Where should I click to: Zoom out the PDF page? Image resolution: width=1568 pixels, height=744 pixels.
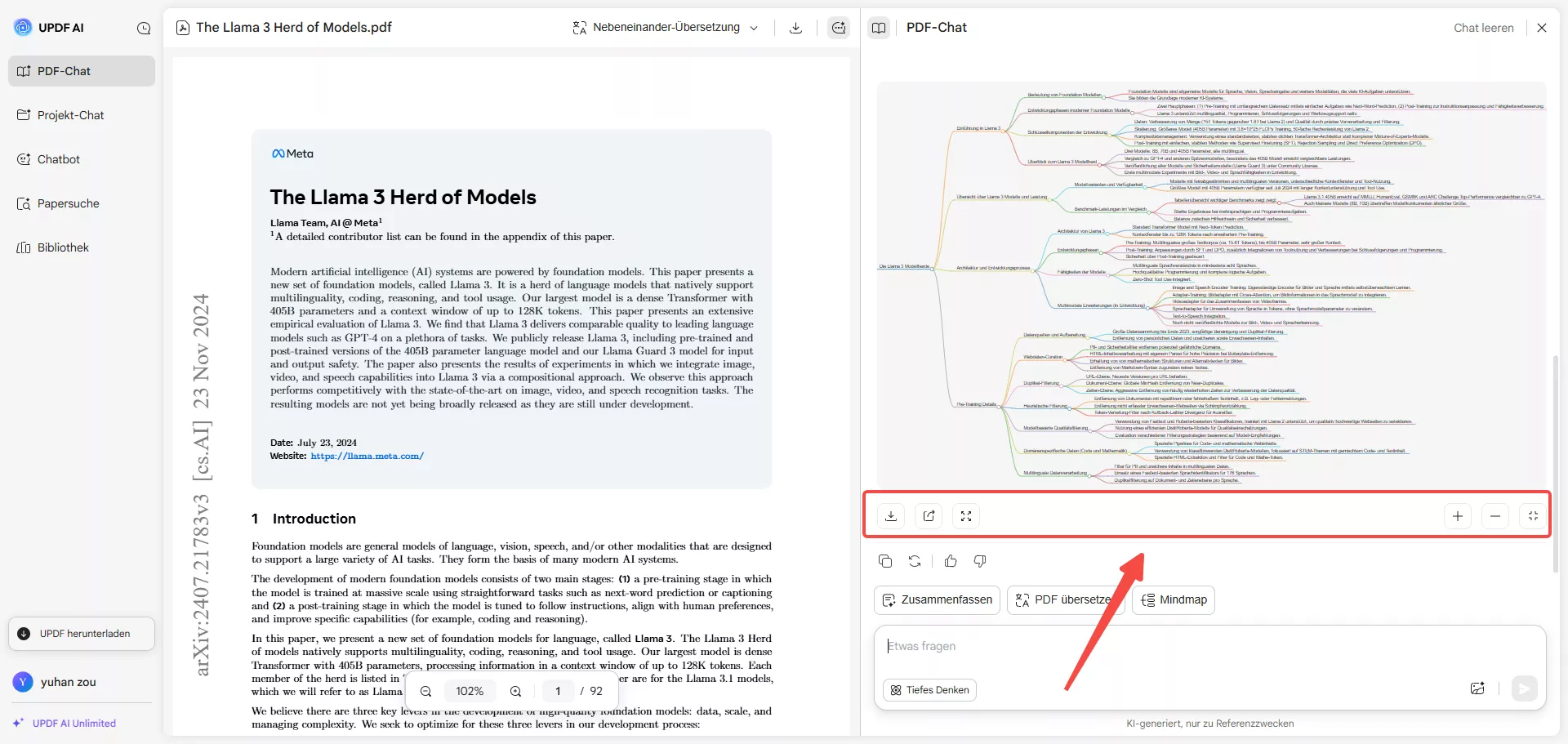pyautogui.click(x=425, y=691)
